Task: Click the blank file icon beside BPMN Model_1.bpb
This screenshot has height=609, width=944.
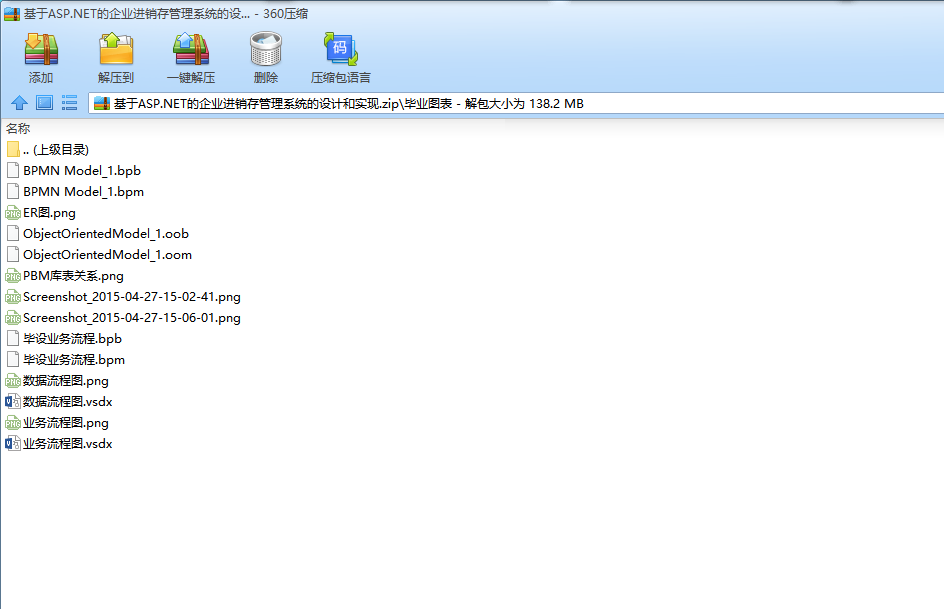Action: (13, 170)
